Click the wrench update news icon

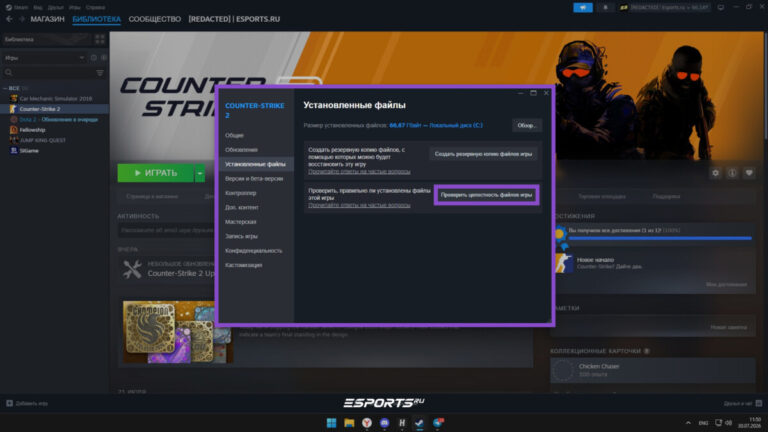coord(132,269)
